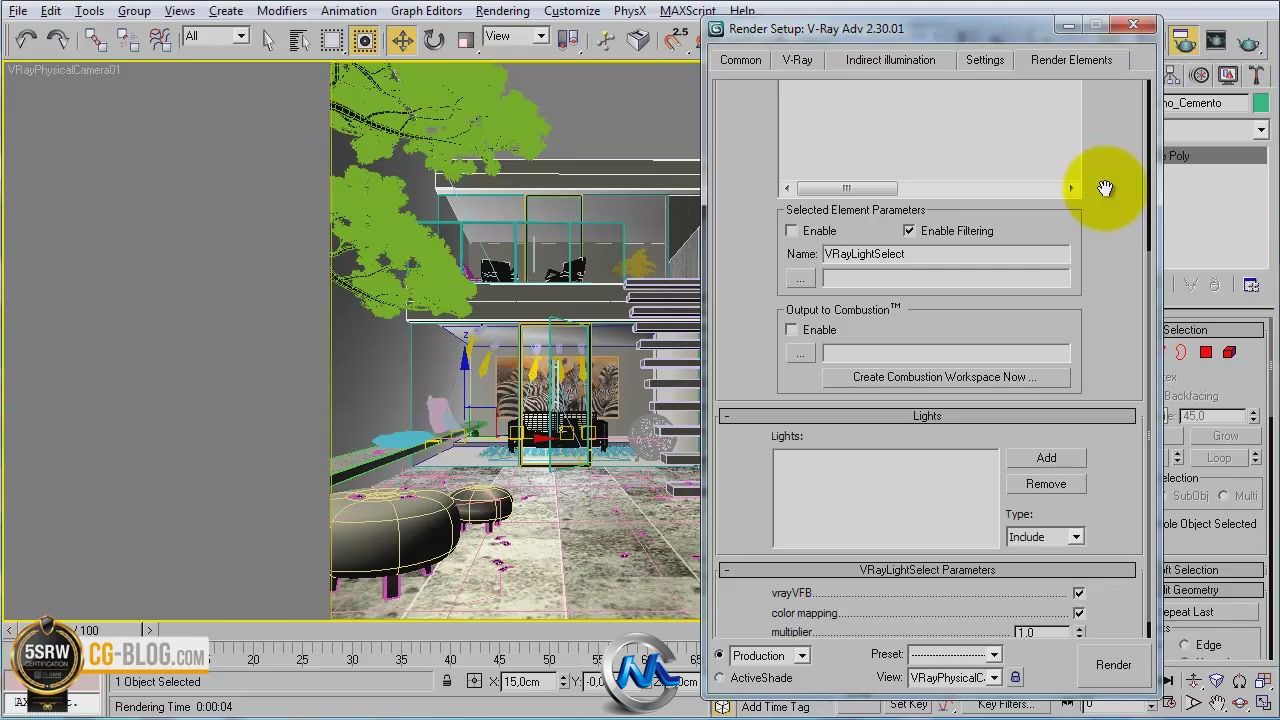
Task: Enable Output to Combustion checkbox
Action: (x=792, y=330)
